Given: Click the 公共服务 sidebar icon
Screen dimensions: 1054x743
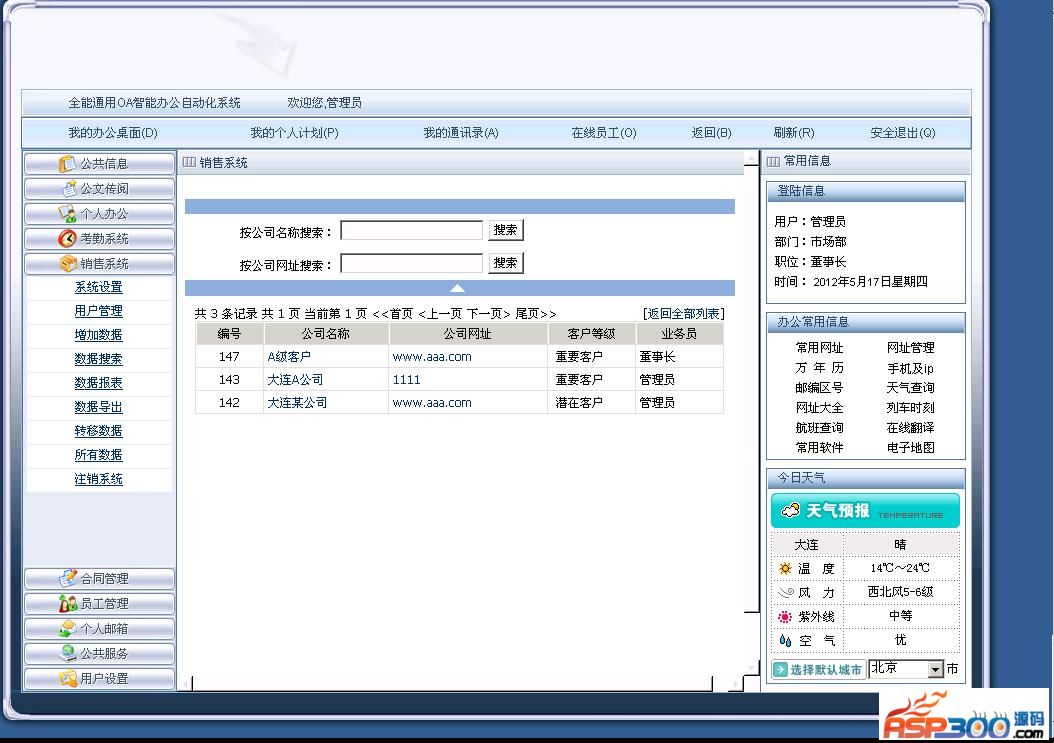Looking at the screenshot, I should coord(68,654).
